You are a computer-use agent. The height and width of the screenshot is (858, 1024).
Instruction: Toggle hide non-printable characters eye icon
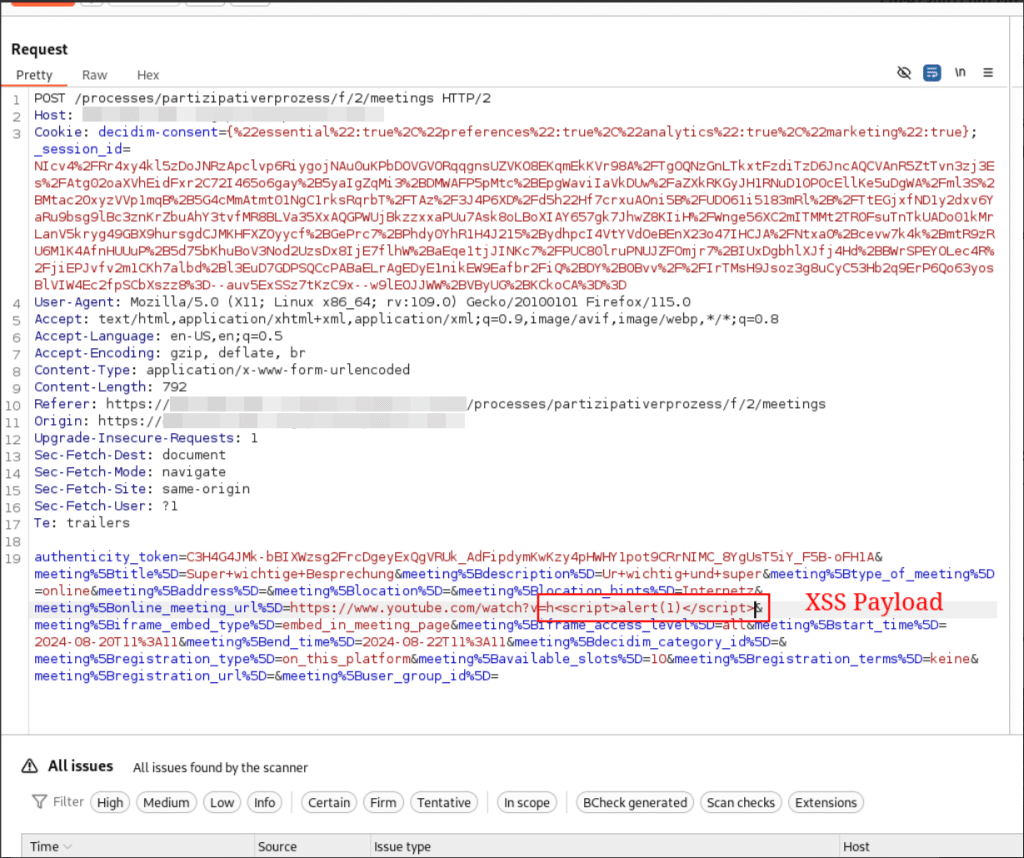[x=904, y=72]
